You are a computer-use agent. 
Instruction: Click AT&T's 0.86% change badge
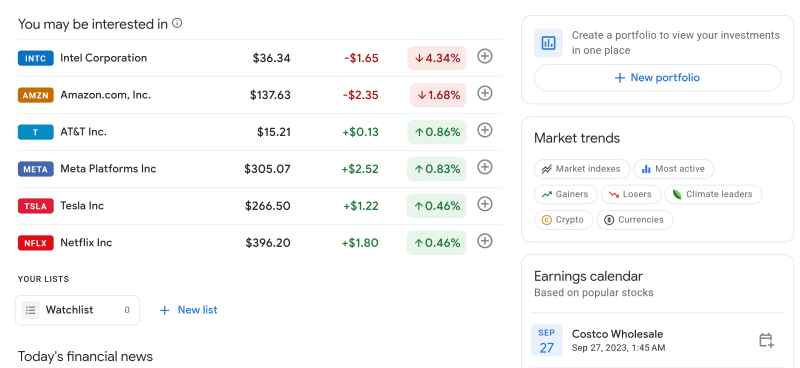(437, 132)
